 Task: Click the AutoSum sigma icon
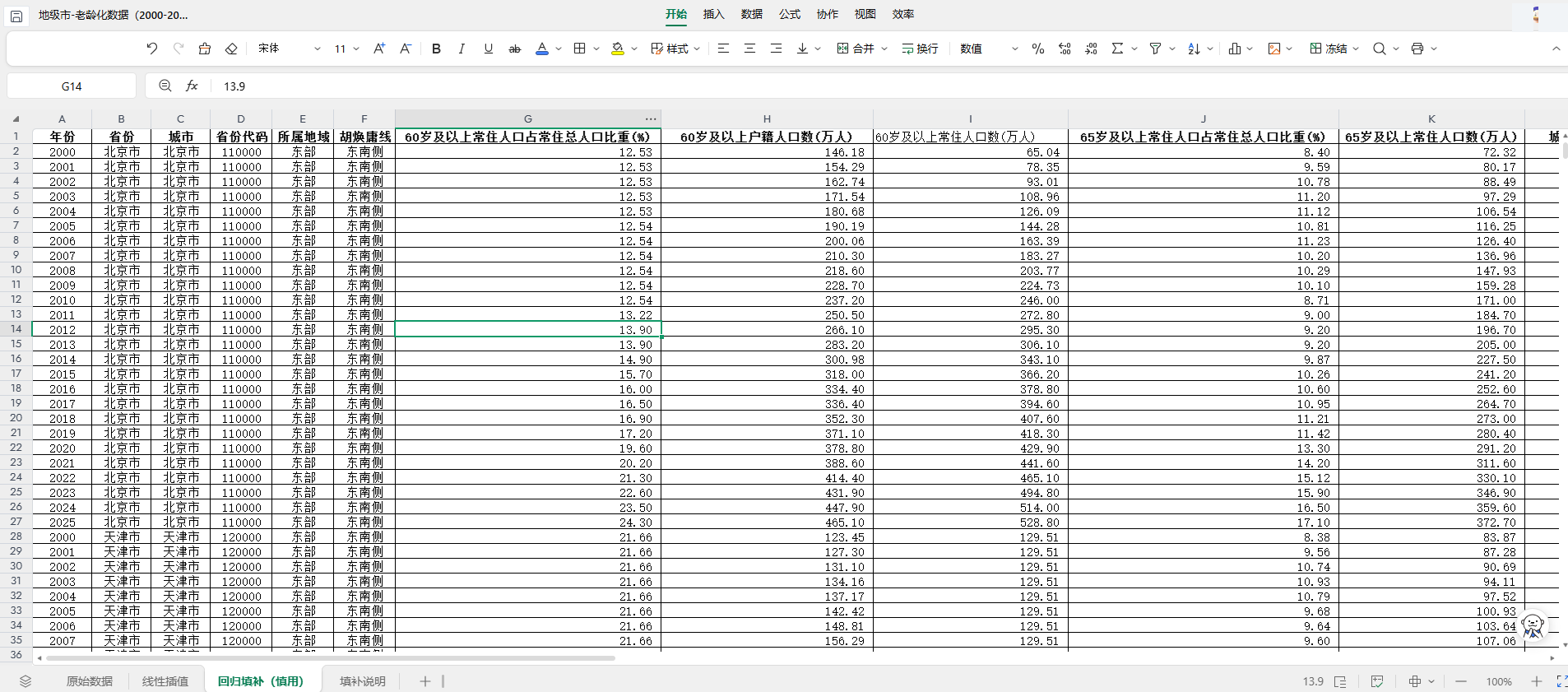1117,49
